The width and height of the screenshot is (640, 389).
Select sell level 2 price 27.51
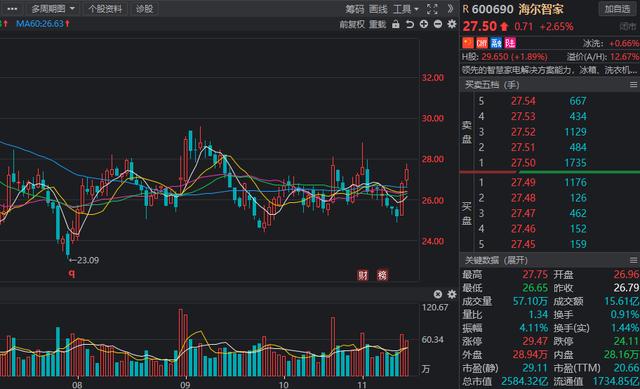click(523, 147)
